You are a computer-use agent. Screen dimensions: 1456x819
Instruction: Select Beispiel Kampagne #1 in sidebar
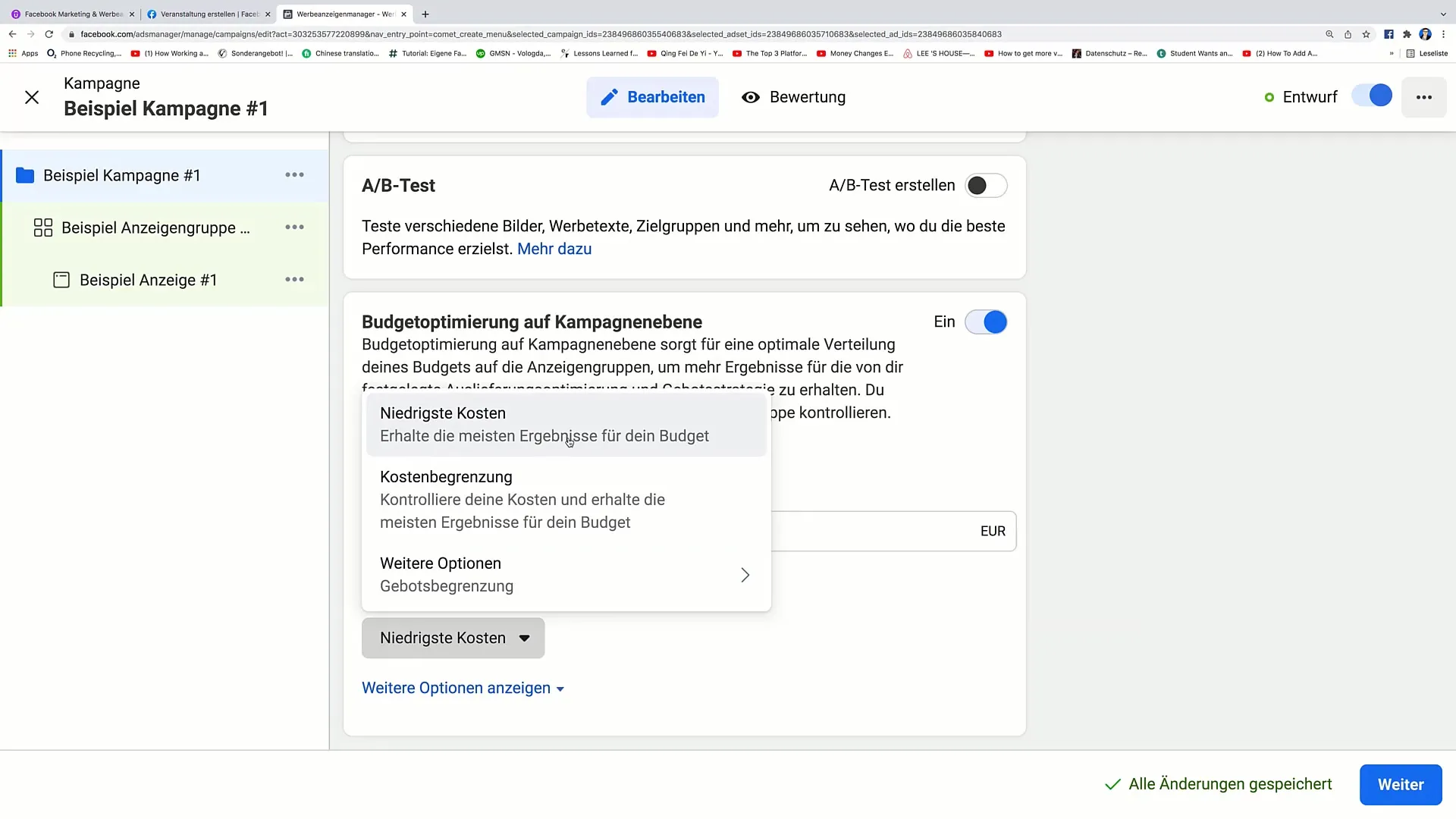[121, 175]
